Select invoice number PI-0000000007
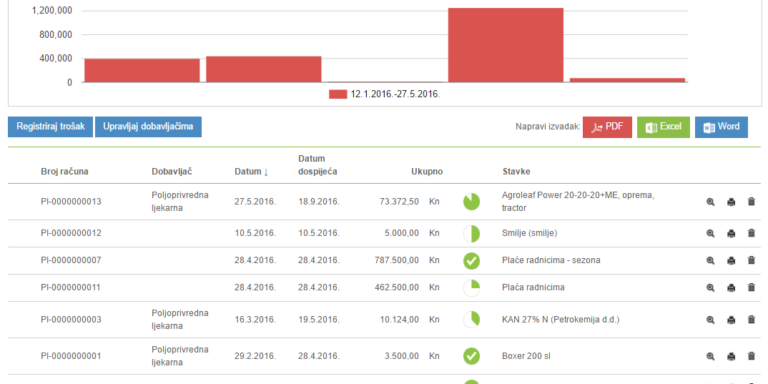768x384 pixels. pos(71,260)
